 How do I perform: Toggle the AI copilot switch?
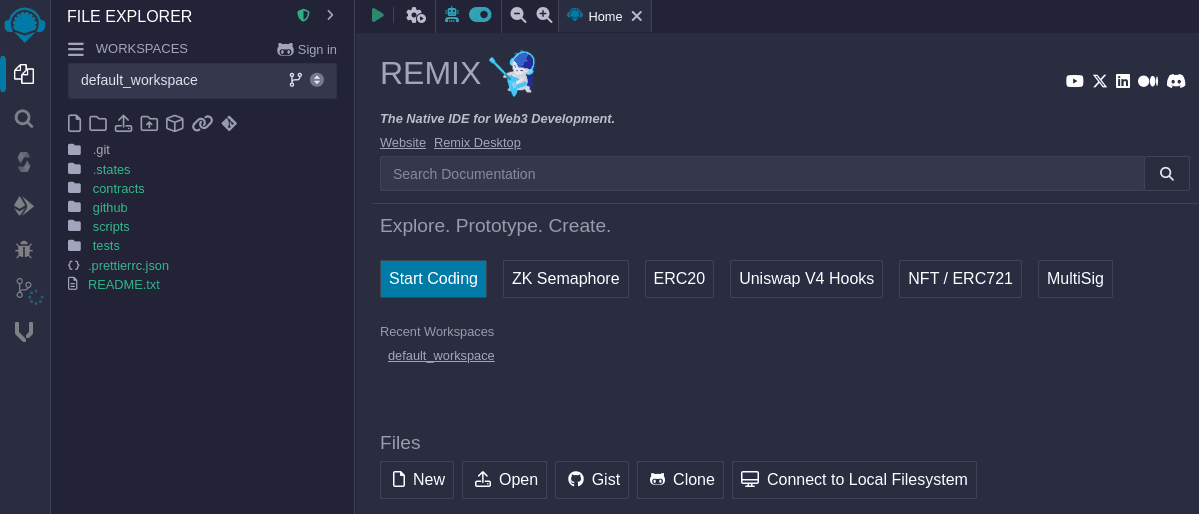480,15
